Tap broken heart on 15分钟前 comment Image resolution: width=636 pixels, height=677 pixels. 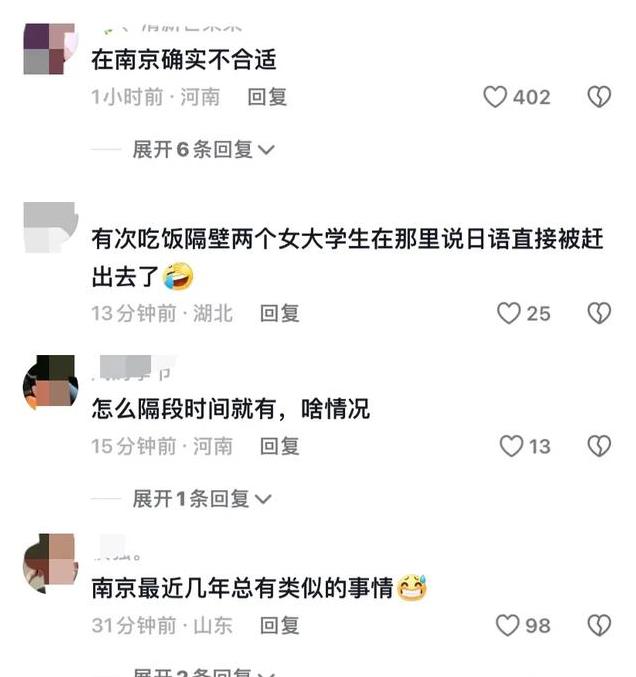(x=599, y=446)
